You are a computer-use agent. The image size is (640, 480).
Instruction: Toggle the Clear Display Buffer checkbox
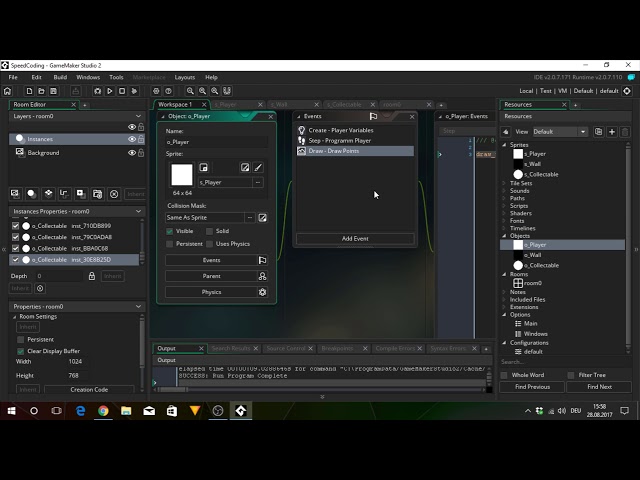pos(20,351)
